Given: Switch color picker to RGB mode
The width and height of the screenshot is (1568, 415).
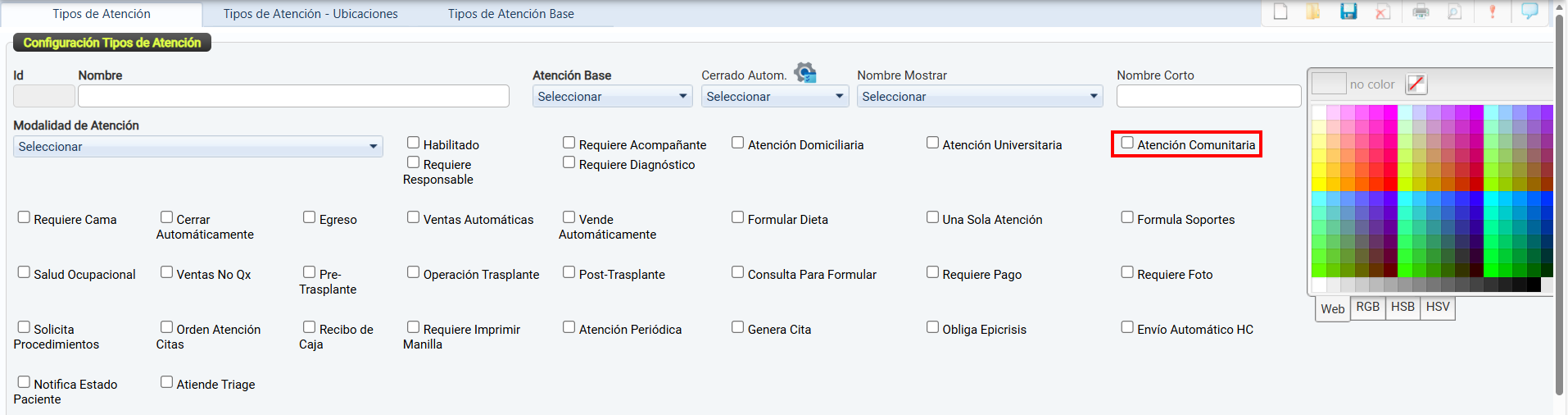Looking at the screenshot, I should (1367, 307).
